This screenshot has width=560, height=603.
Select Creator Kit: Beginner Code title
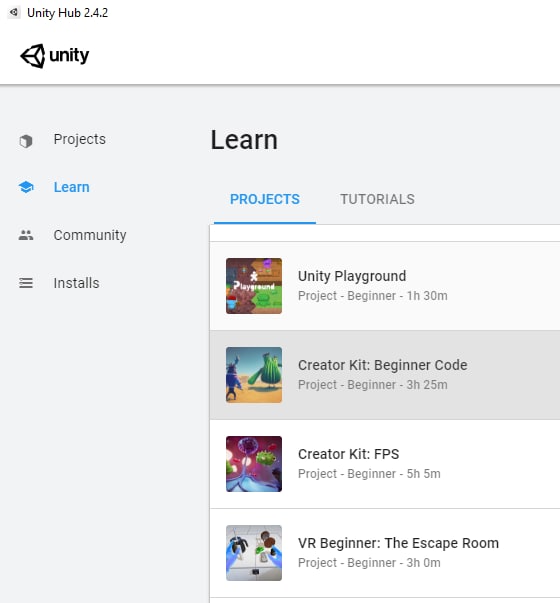point(383,365)
